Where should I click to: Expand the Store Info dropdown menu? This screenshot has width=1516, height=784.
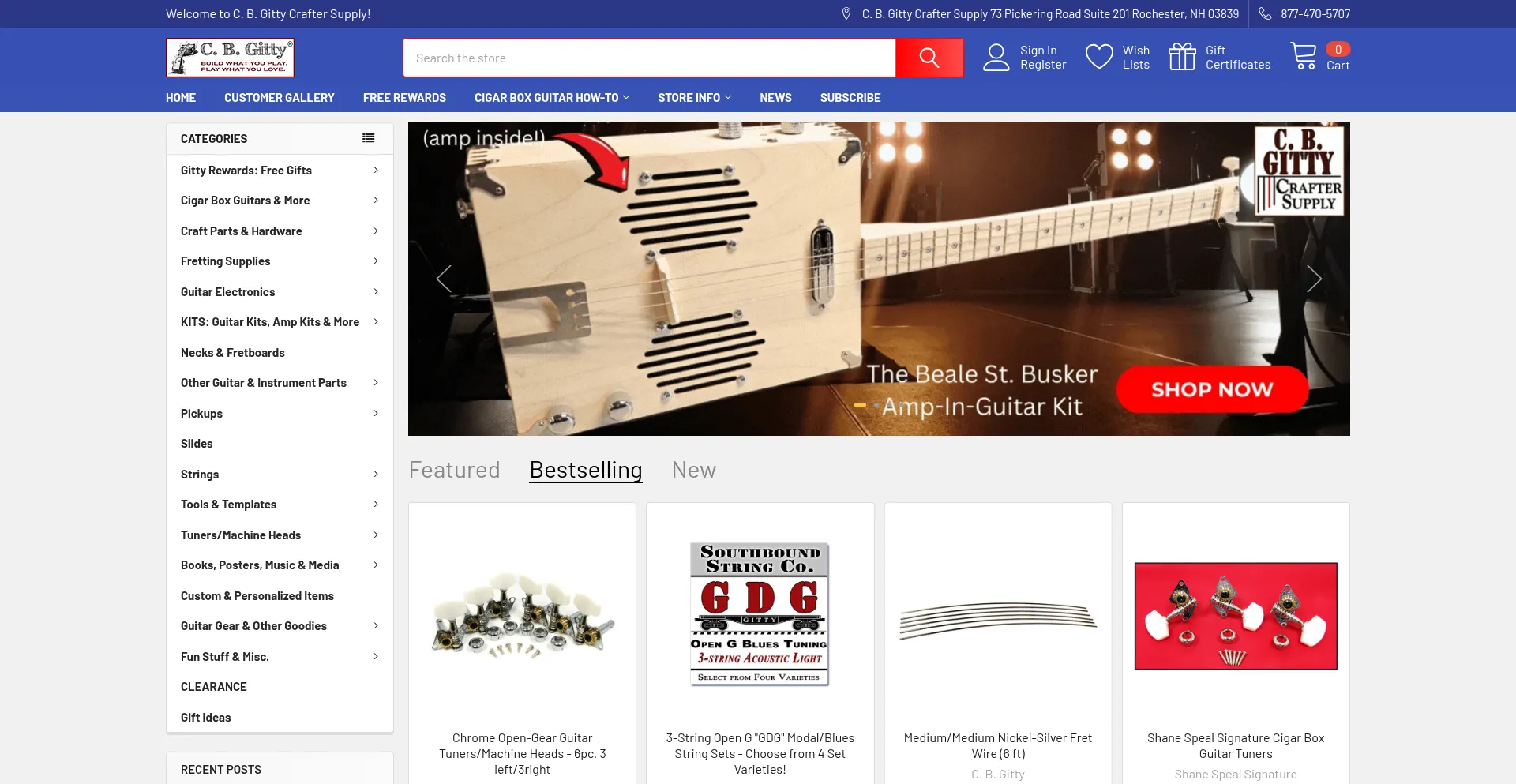click(x=694, y=98)
